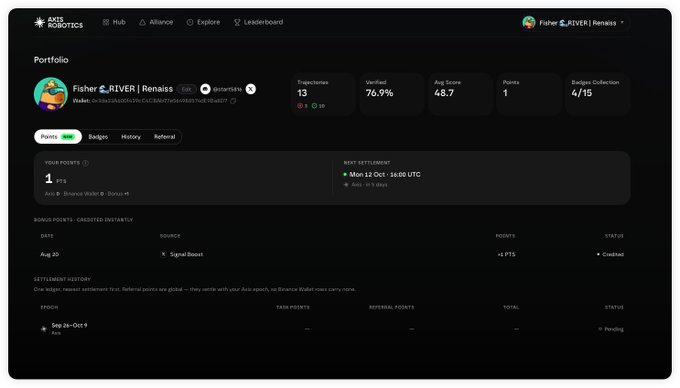Click the wallet address text

[159, 101]
